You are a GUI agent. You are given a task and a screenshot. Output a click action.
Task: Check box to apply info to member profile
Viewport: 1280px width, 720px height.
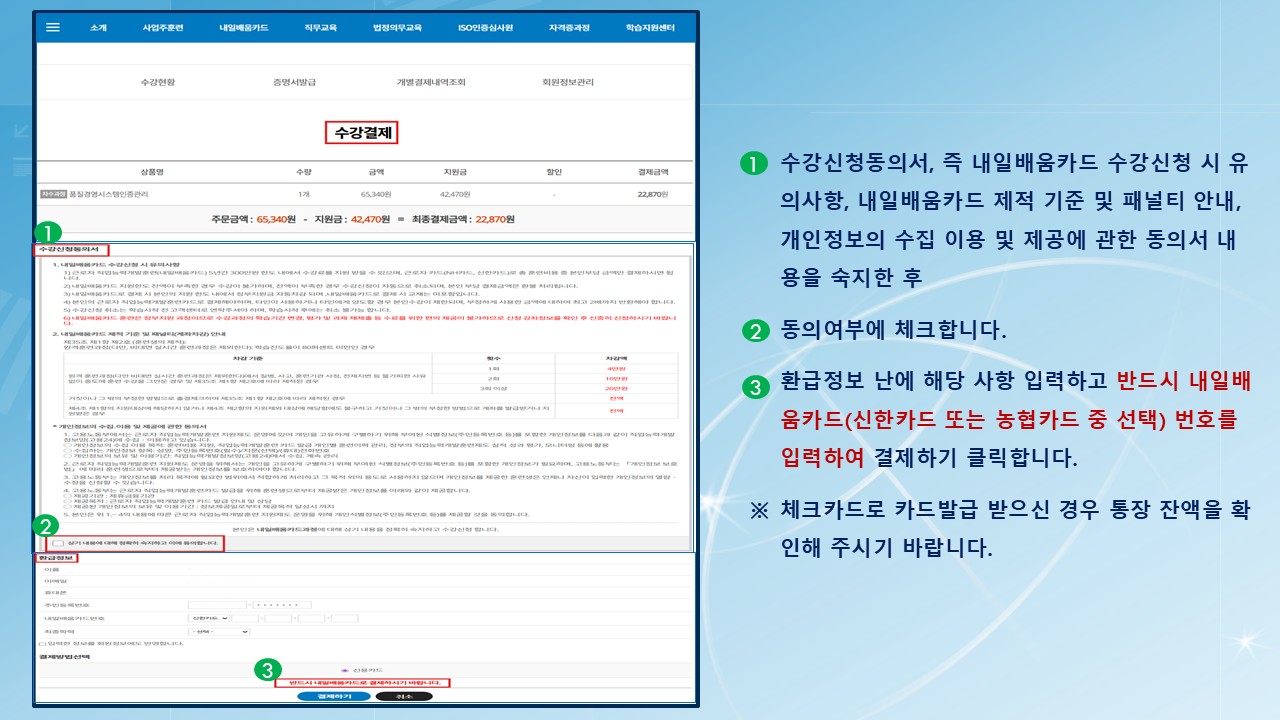(x=41, y=643)
